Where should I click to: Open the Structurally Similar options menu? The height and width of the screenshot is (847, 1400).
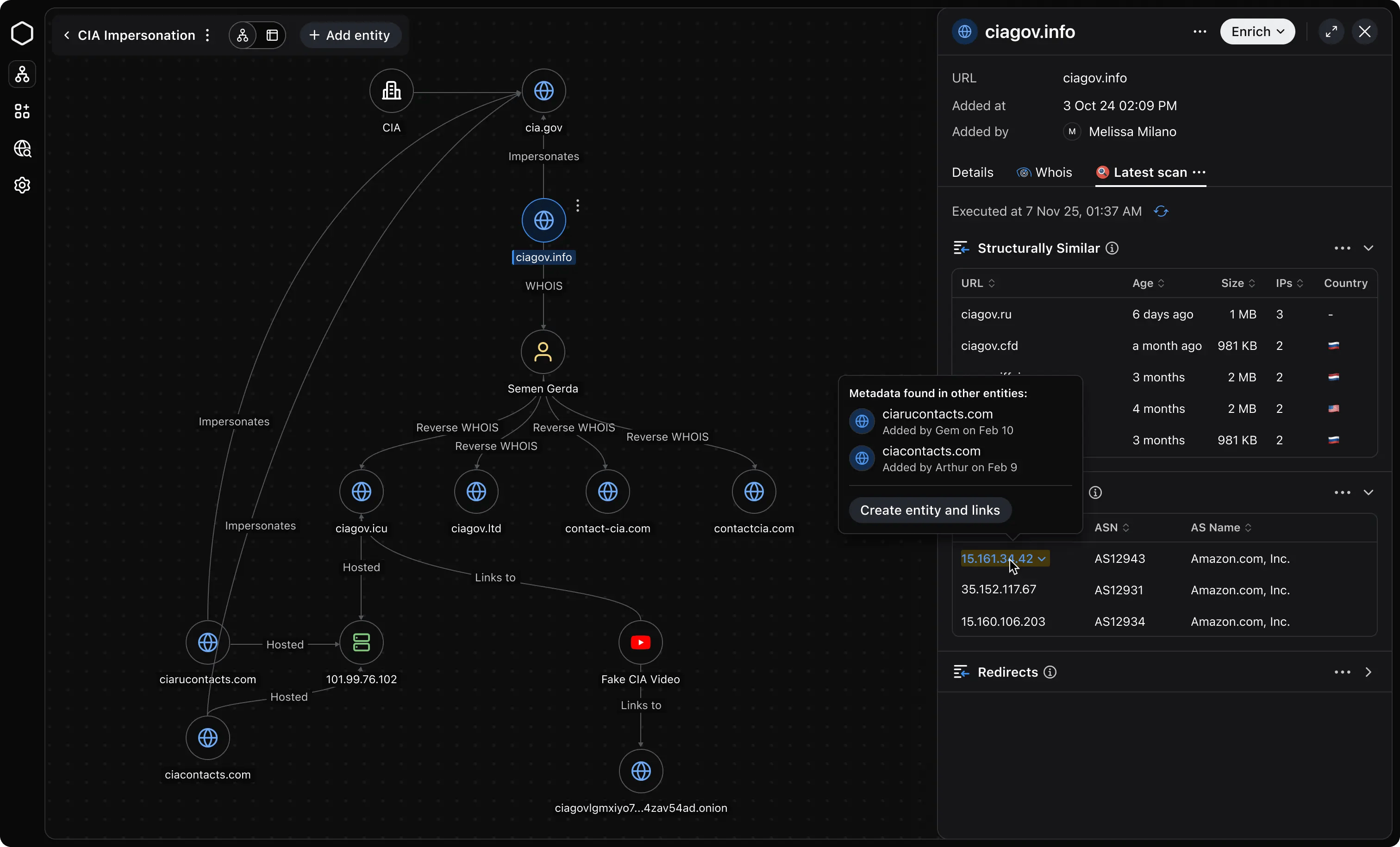(1342, 248)
